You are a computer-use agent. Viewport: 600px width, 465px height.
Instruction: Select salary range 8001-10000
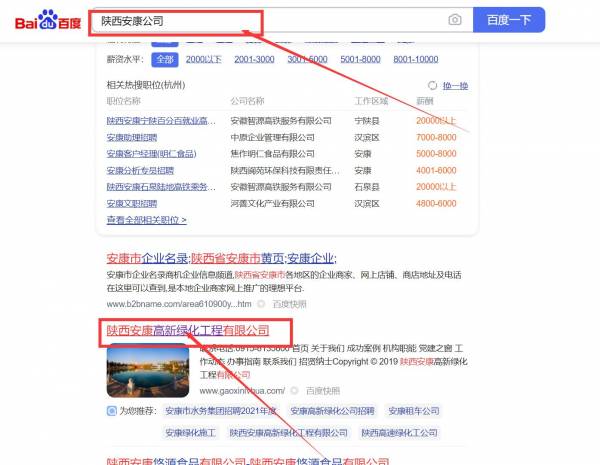pyautogui.click(x=415, y=60)
